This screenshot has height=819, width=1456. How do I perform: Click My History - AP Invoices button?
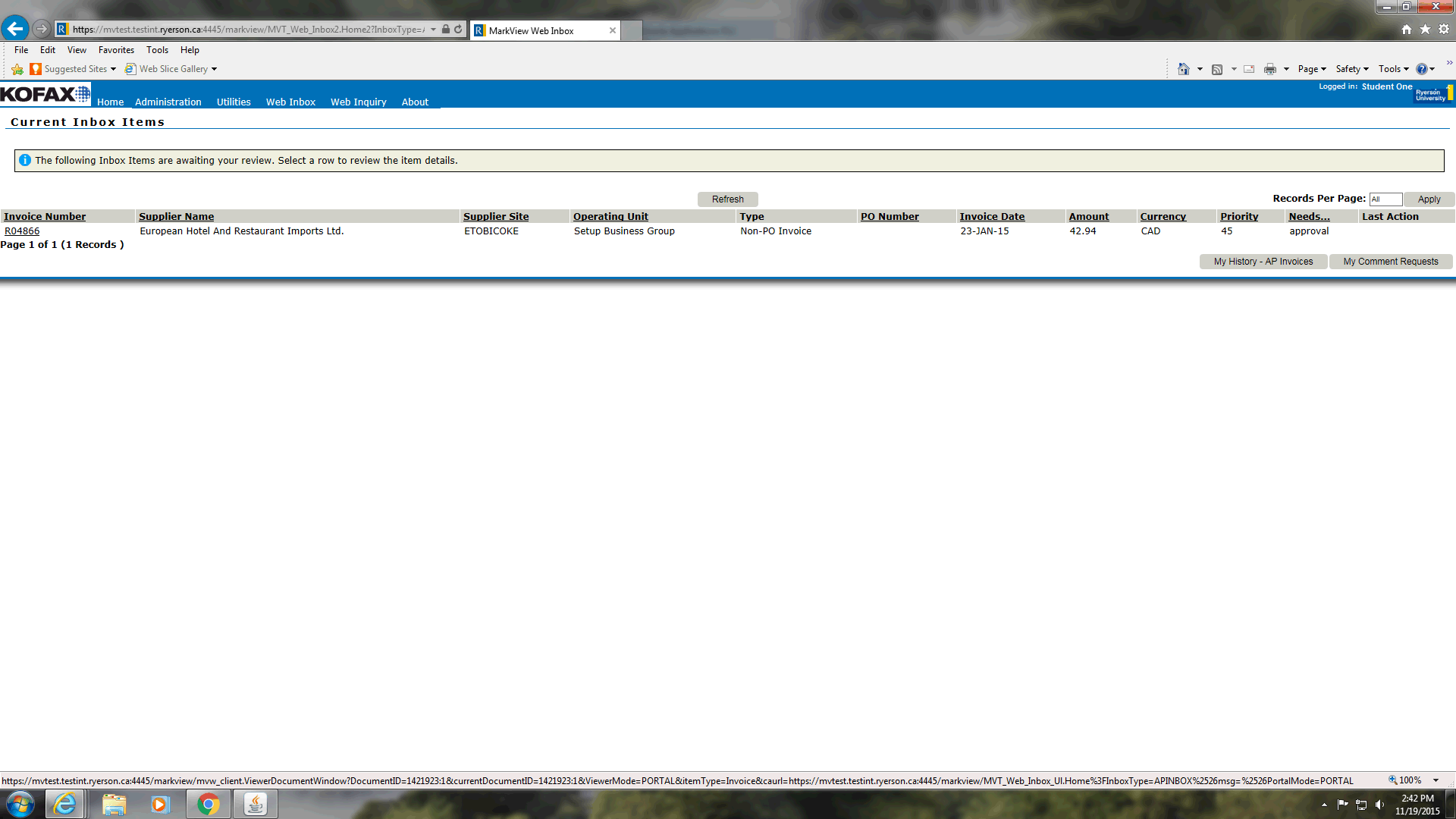1263,262
